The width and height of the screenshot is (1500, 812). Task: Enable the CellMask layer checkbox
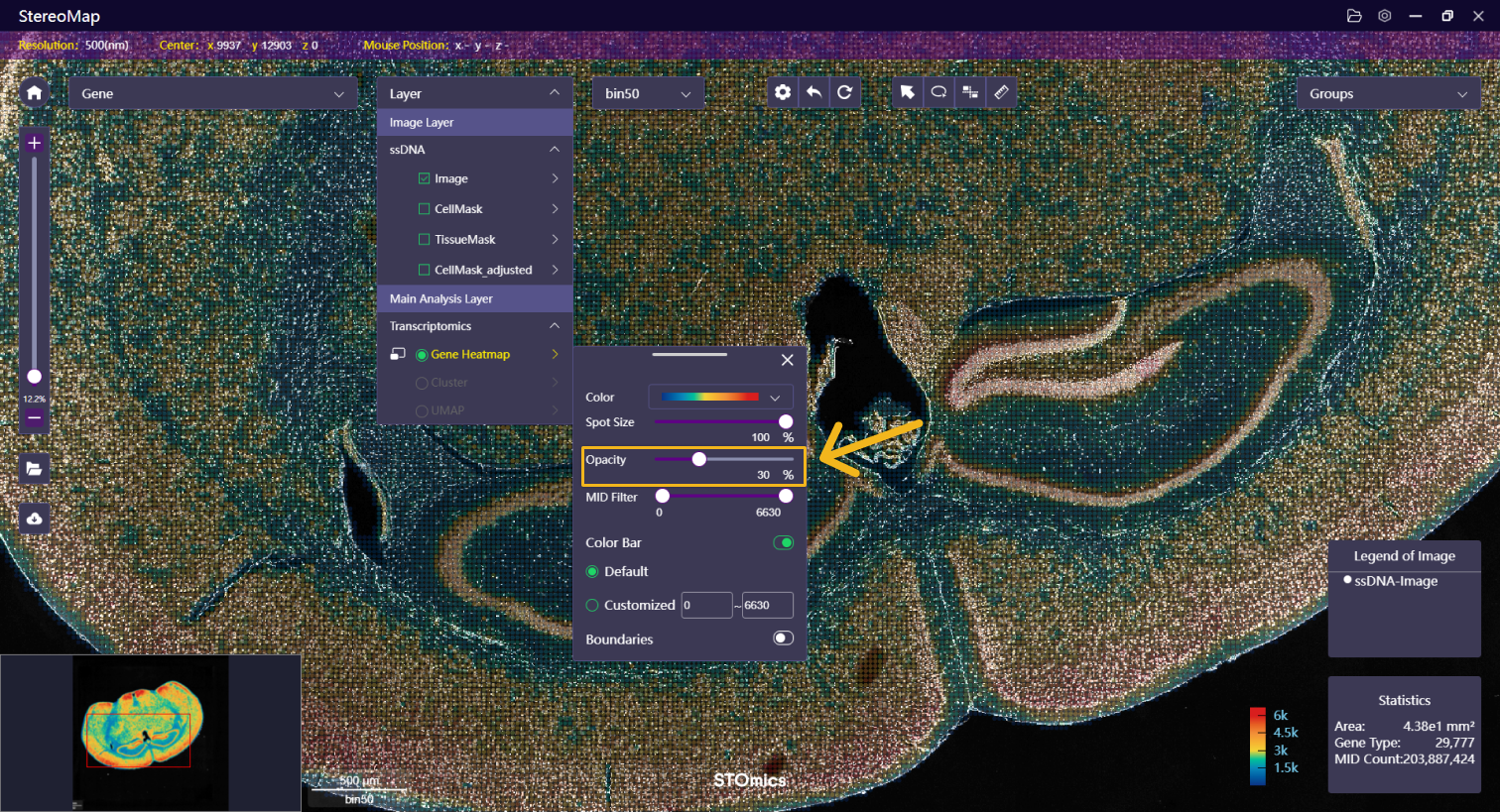[x=425, y=209]
